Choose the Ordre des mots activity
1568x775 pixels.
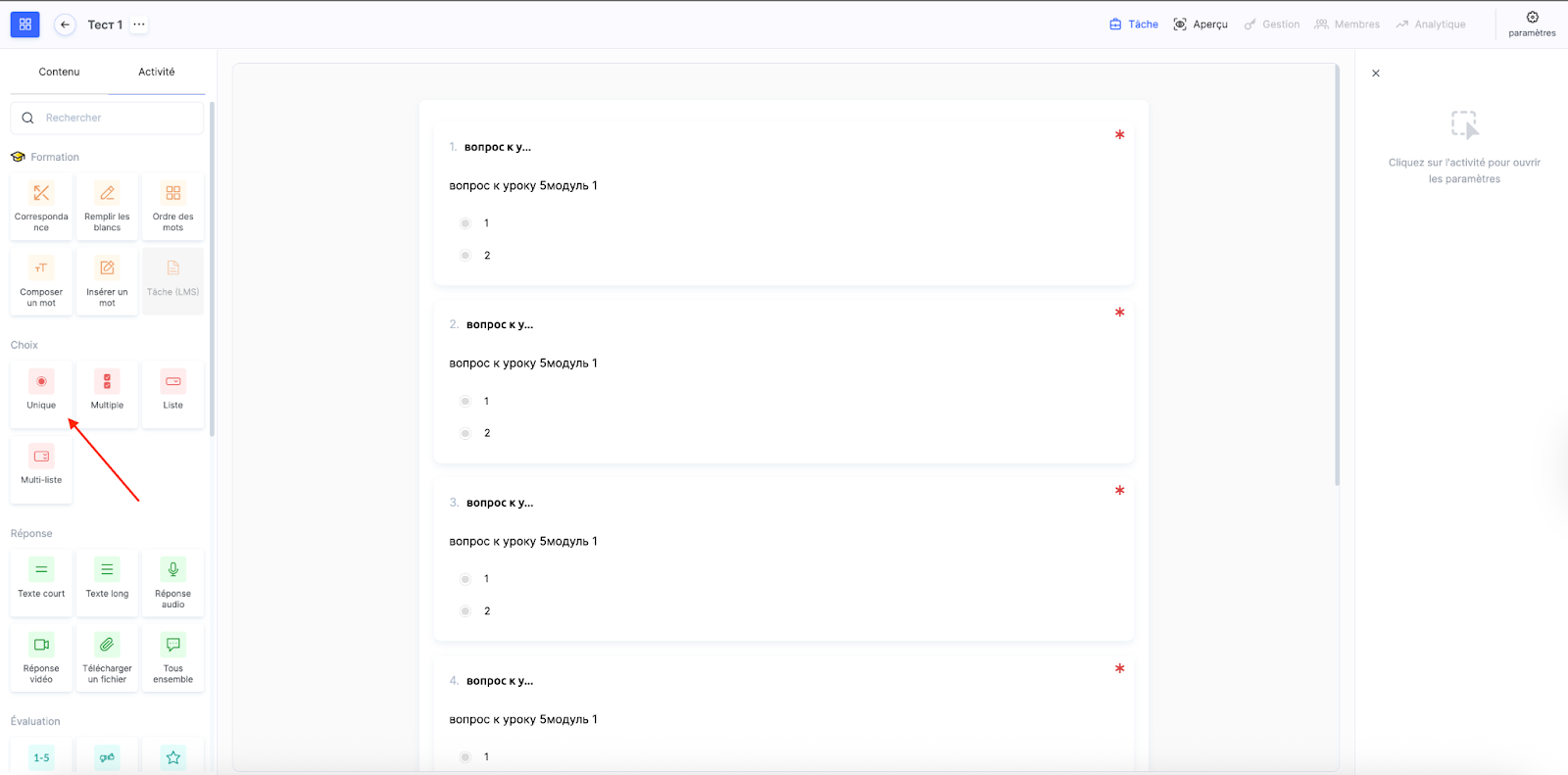click(x=172, y=206)
